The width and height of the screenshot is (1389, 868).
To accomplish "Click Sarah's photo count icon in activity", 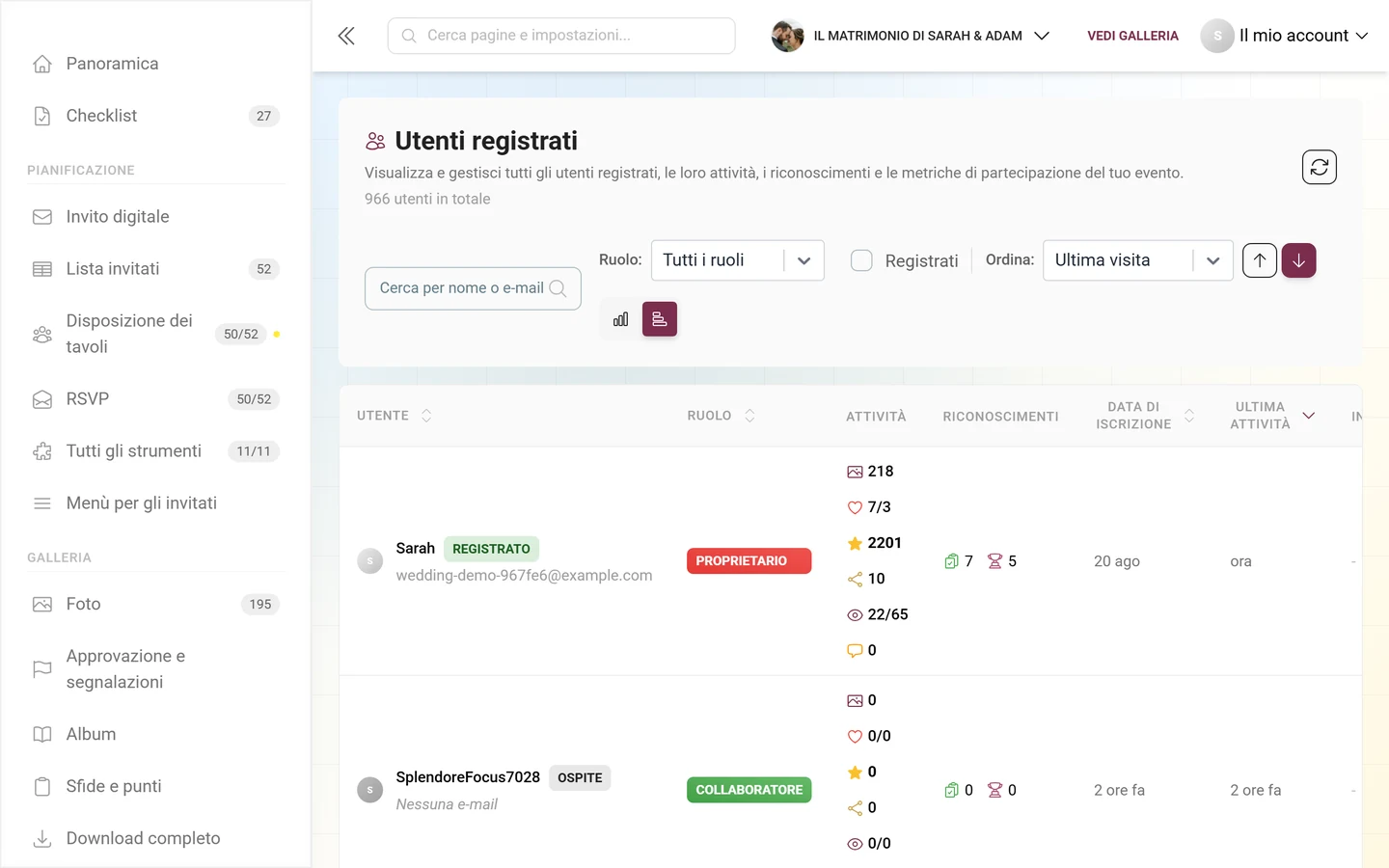I will click(855, 472).
